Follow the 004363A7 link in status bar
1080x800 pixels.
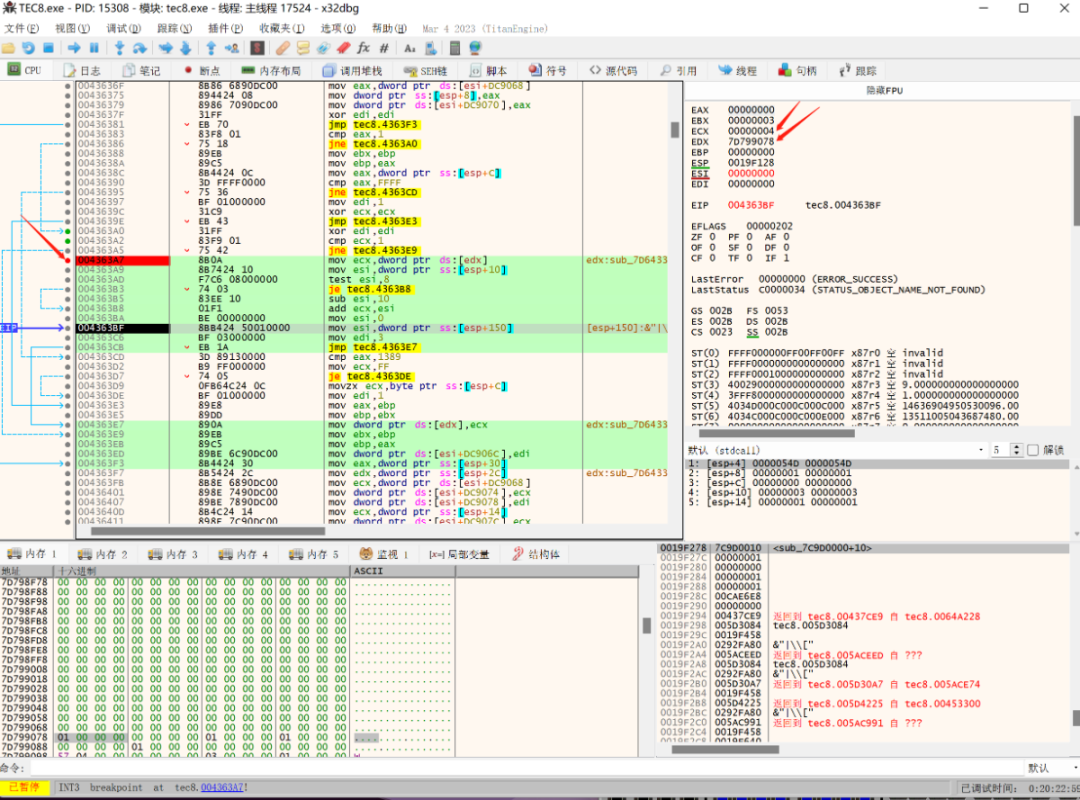click(222, 787)
